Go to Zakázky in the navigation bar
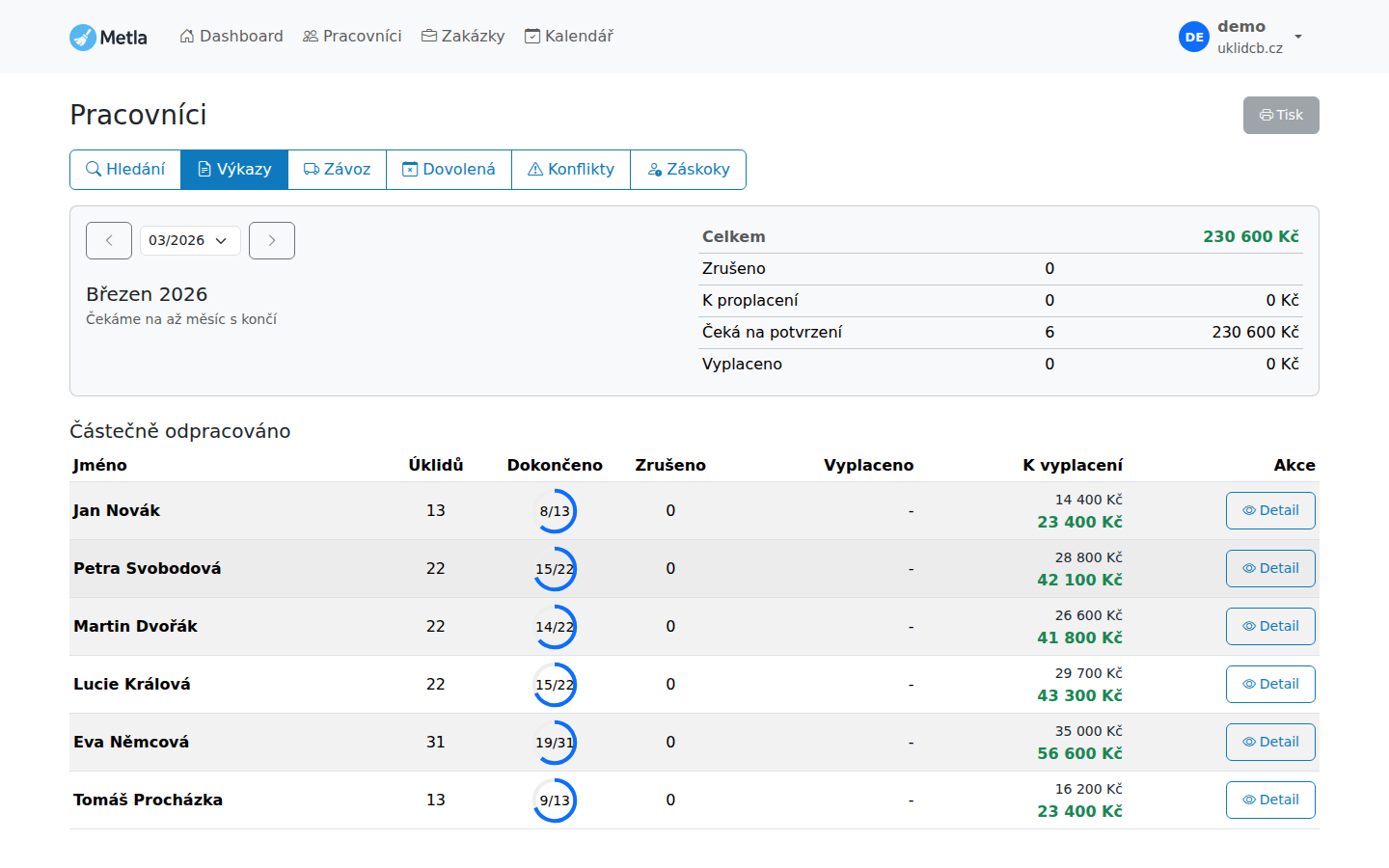The image size is (1389, 868). [463, 37]
